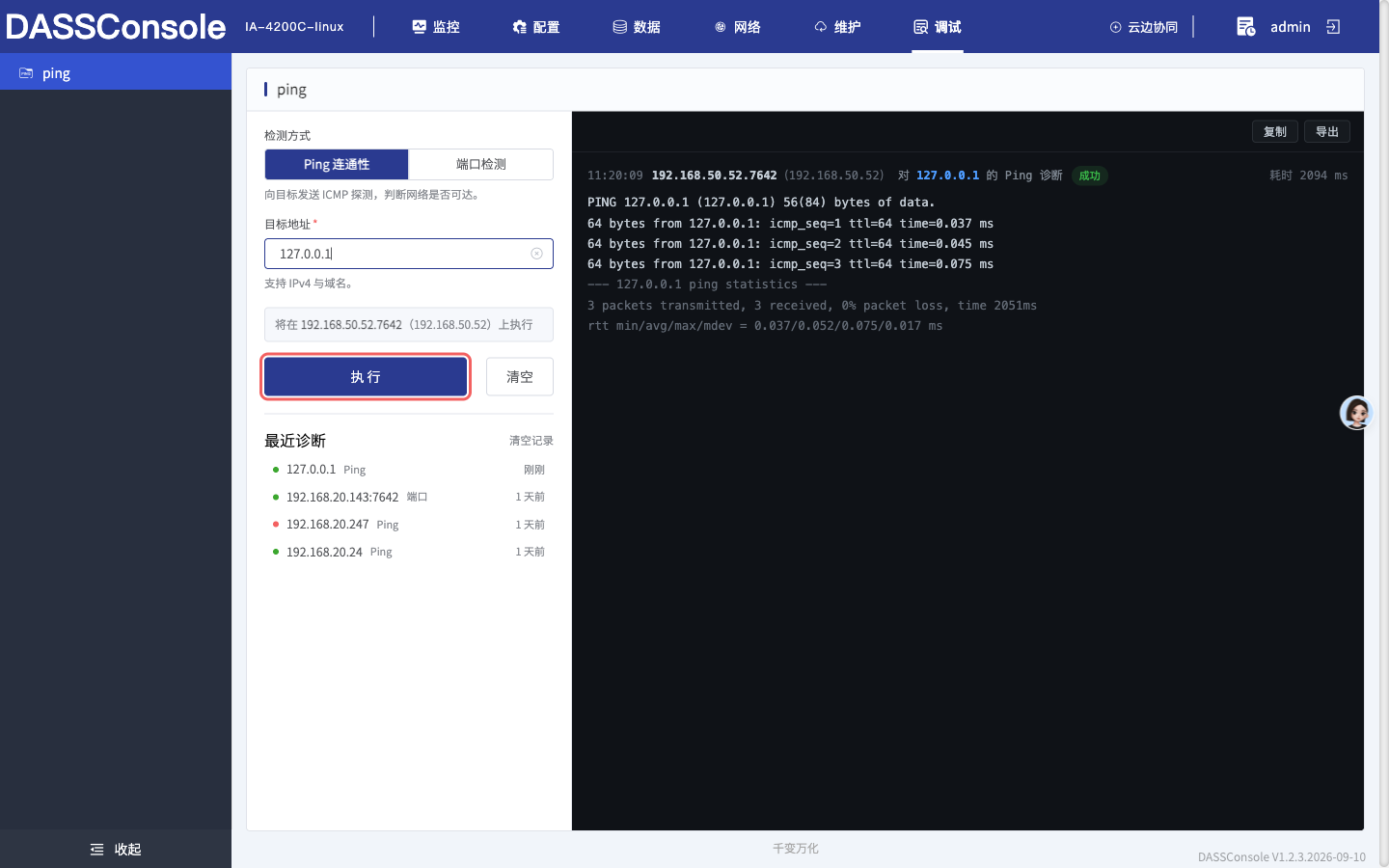
Task: Open the 维护 menu
Action: point(837,27)
